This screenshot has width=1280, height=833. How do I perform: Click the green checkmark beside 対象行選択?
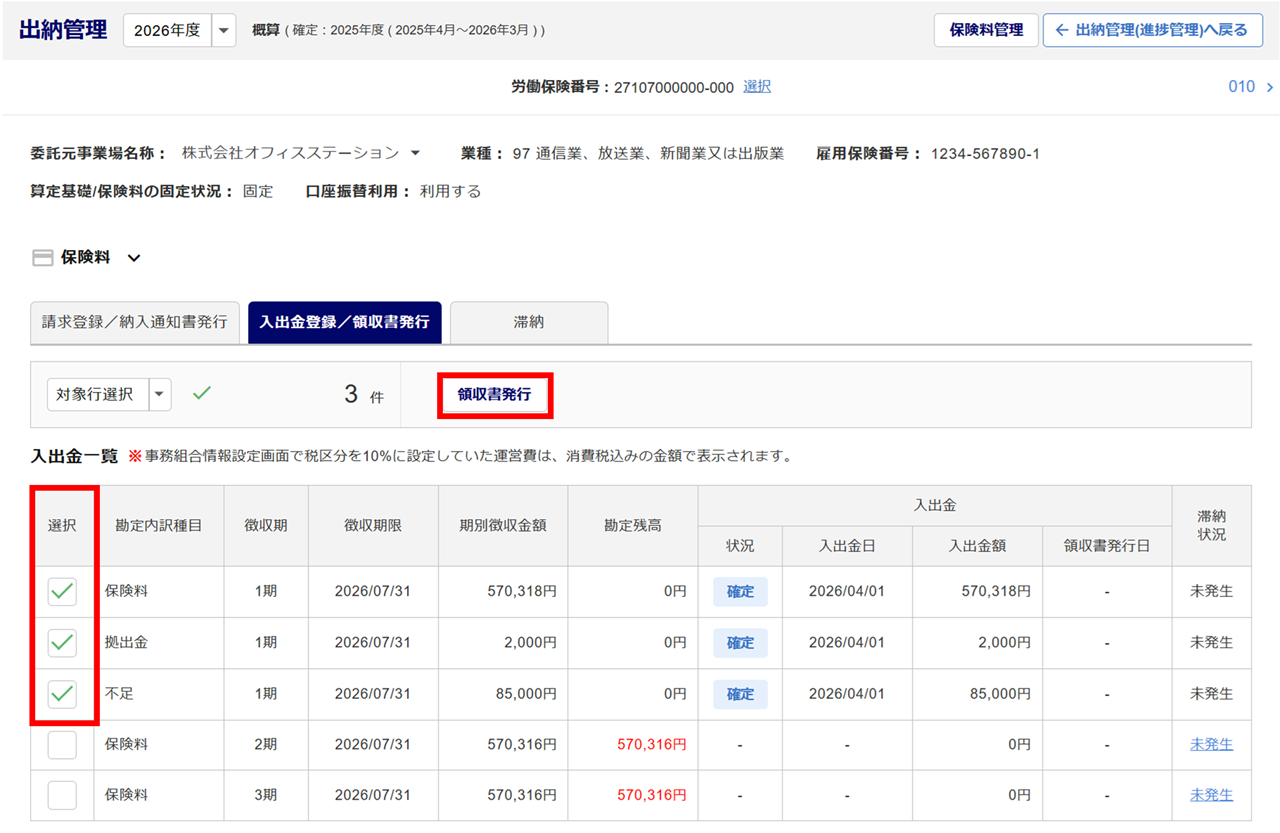tap(202, 394)
